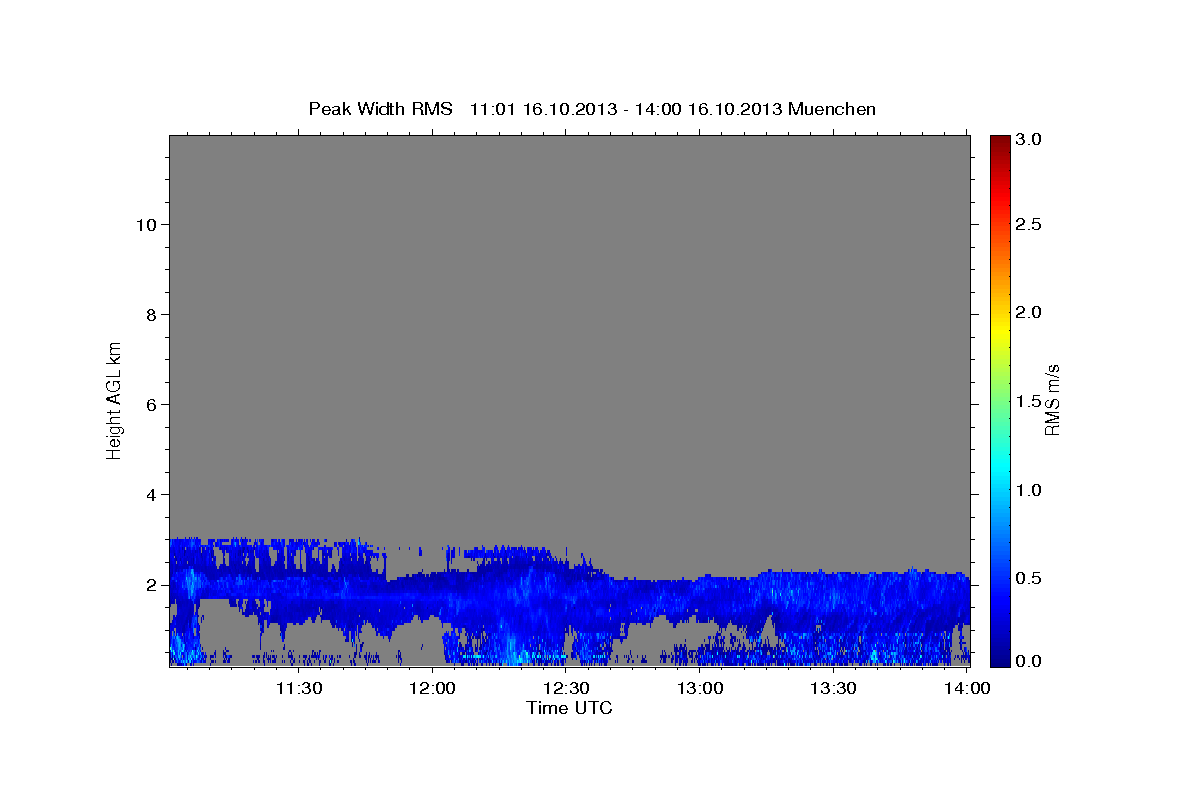Click the height tick label 10
This screenshot has width=1200, height=800.
(146, 225)
